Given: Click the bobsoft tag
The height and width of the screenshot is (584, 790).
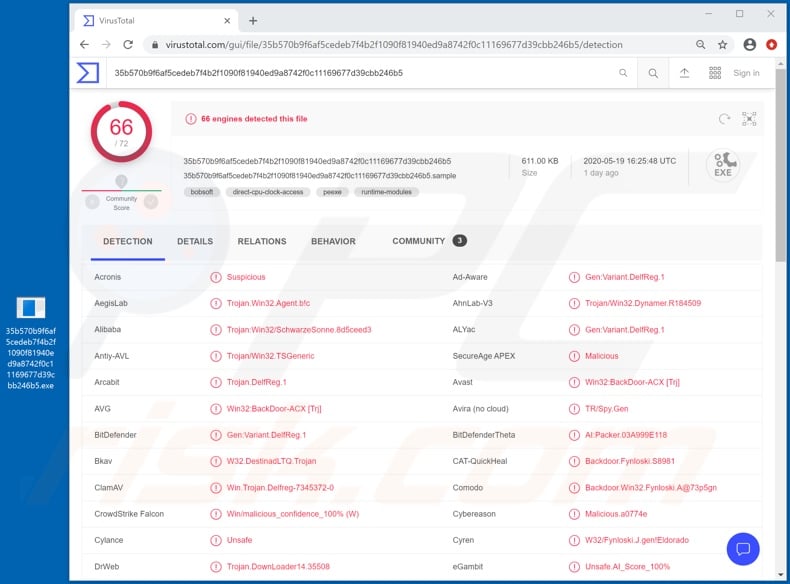Looking at the screenshot, I should pyautogui.click(x=202, y=192).
